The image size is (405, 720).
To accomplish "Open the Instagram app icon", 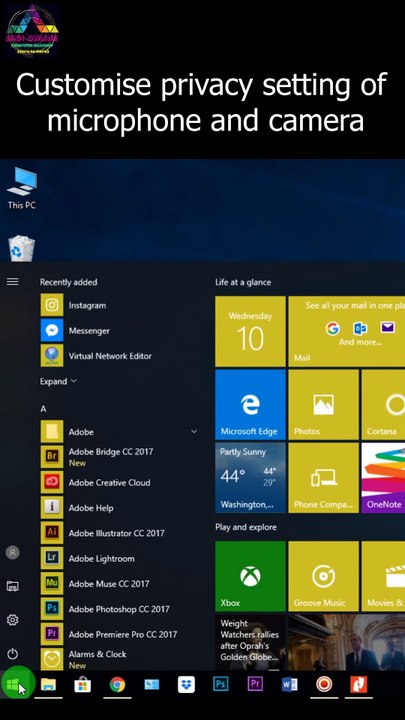I will (52, 305).
